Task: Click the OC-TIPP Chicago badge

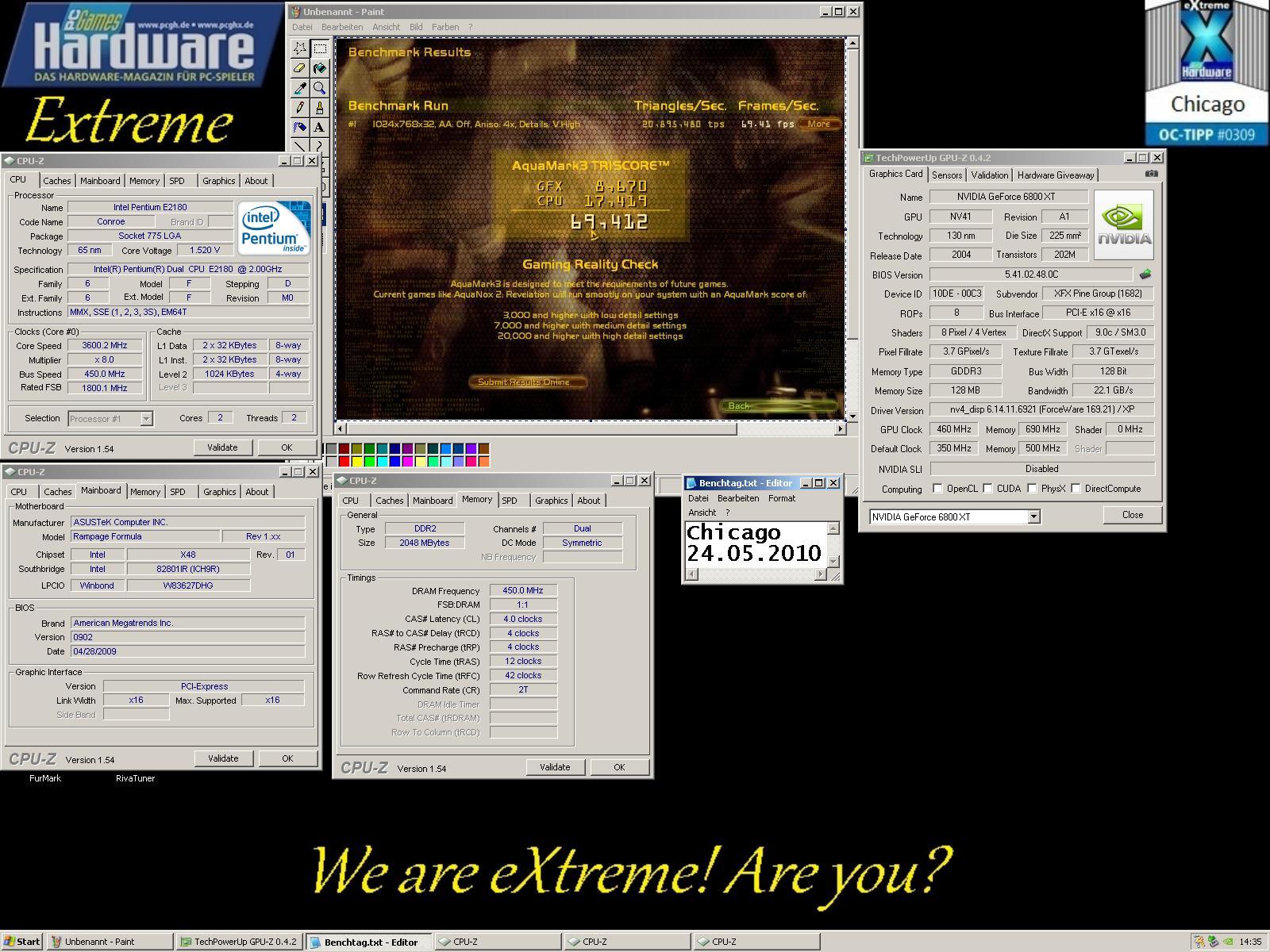Action: (x=1206, y=73)
